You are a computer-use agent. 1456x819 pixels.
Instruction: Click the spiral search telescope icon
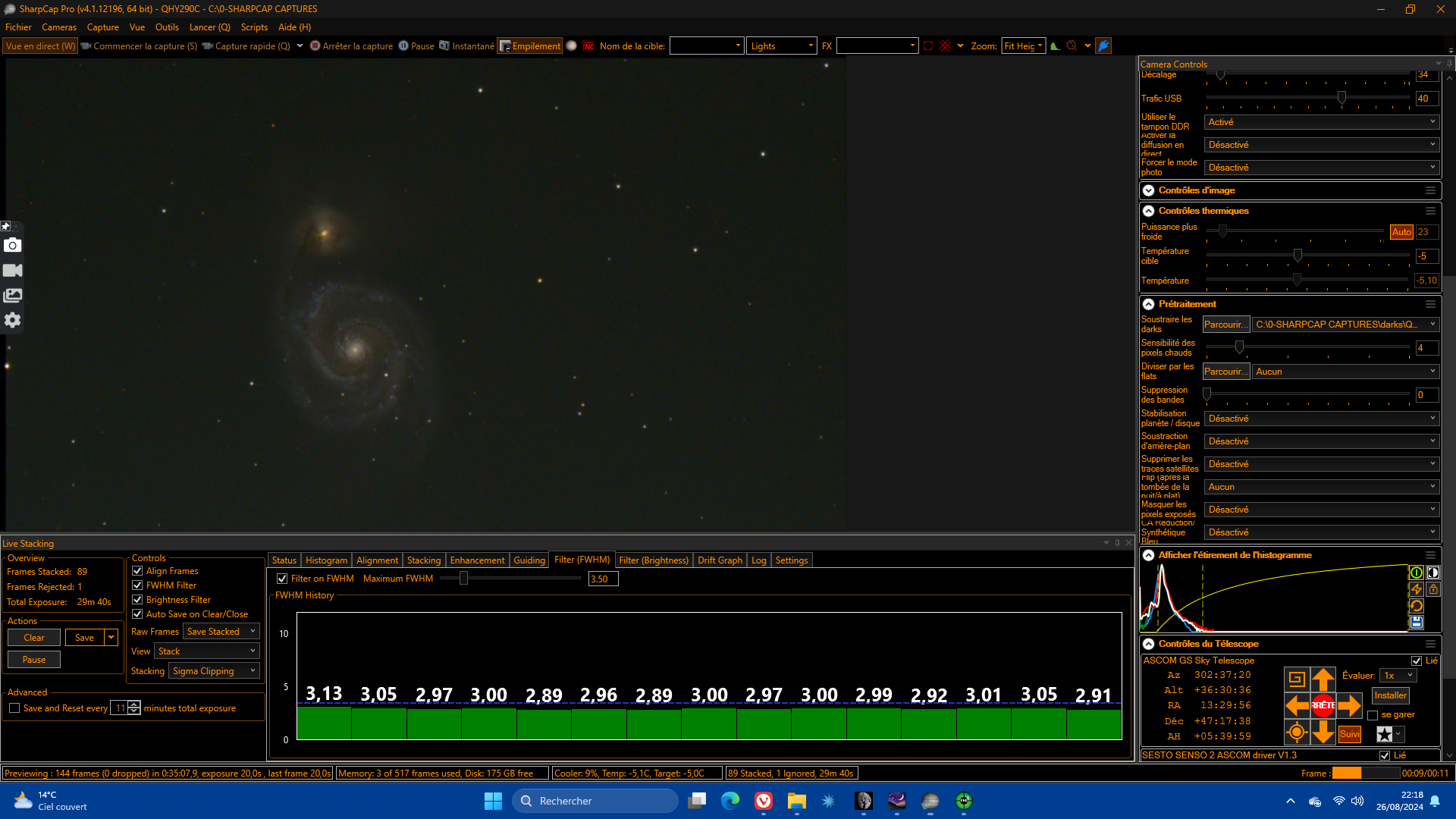[1297, 679]
